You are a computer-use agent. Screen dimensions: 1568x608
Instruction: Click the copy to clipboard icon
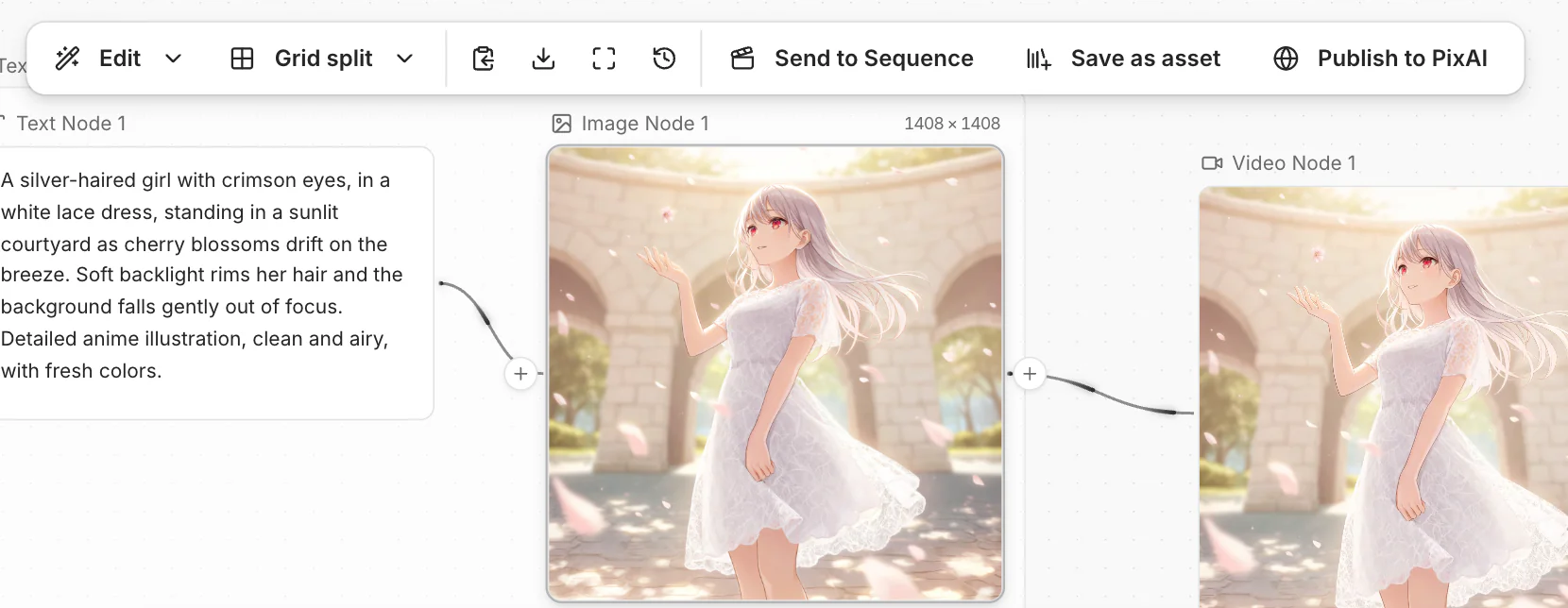pos(483,59)
